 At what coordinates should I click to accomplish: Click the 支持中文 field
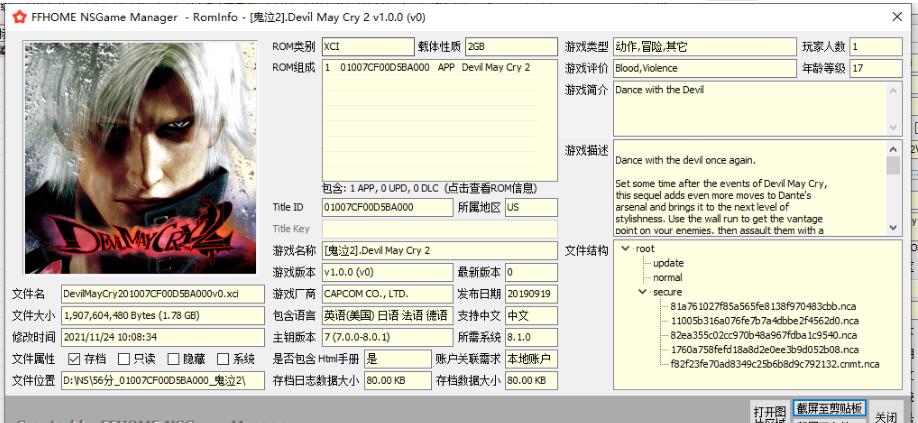531,315
